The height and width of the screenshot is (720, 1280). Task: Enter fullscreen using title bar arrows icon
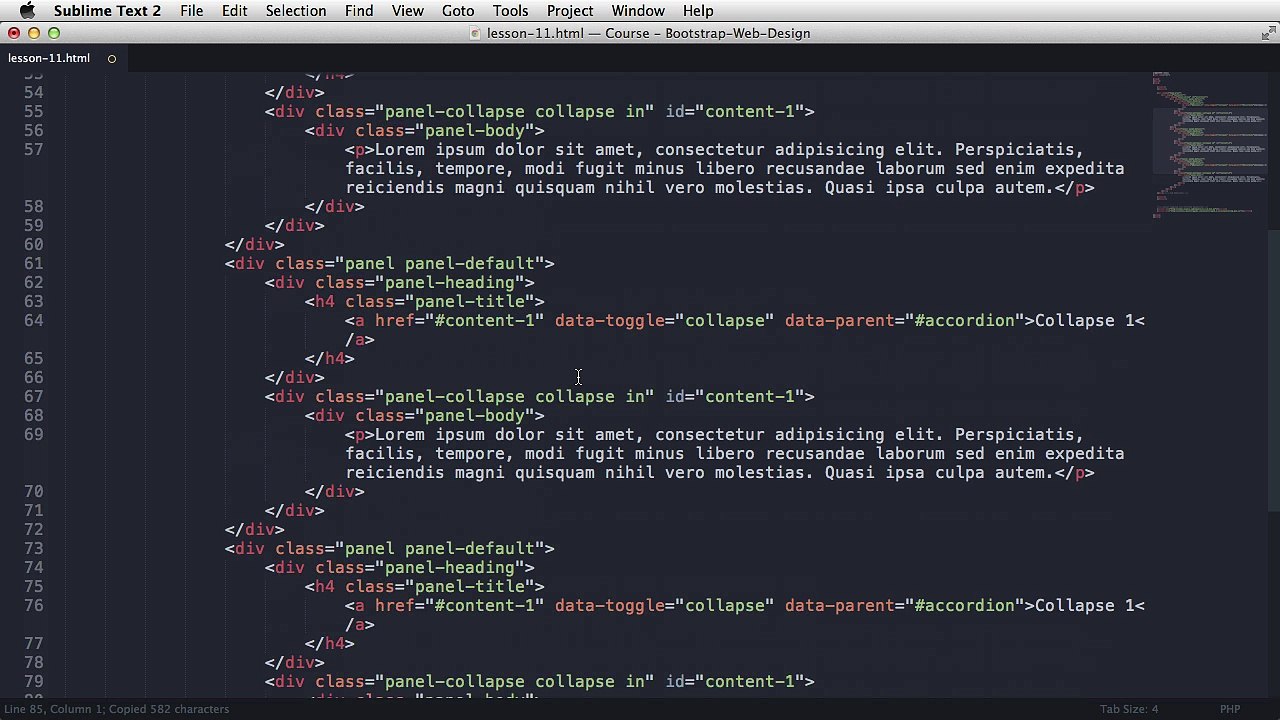pyautogui.click(x=1268, y=34)
